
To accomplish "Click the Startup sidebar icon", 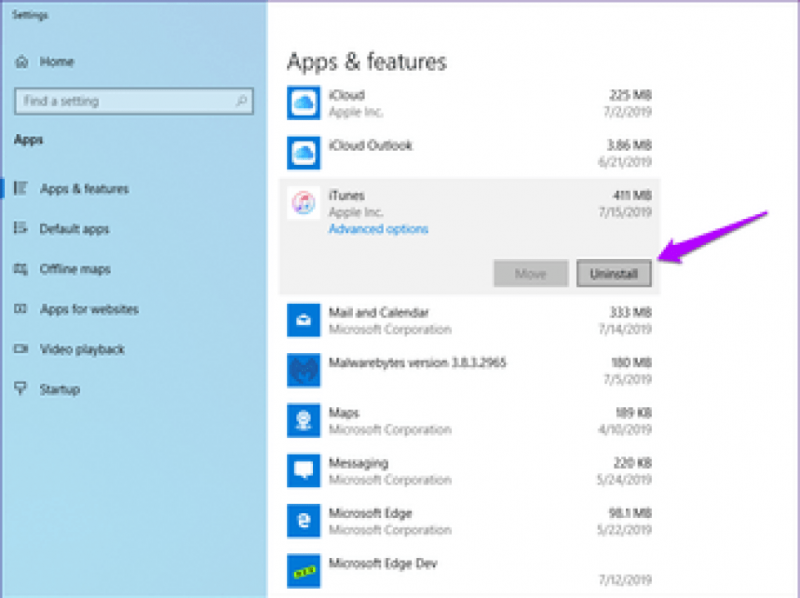I will click(20, 389).
